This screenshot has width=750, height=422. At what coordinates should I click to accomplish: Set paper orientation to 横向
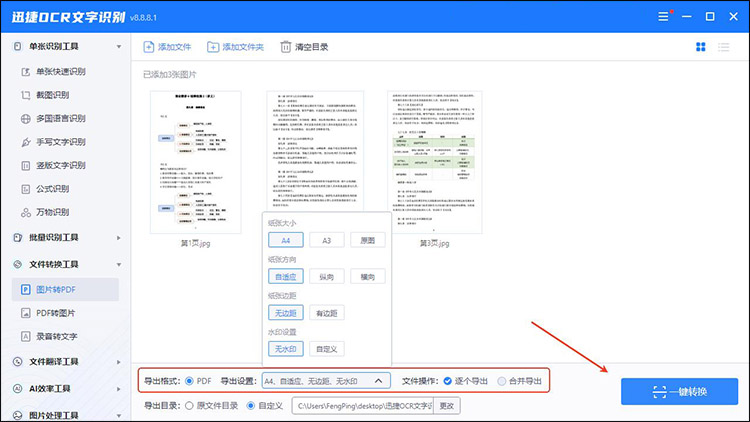click(368, 277)
